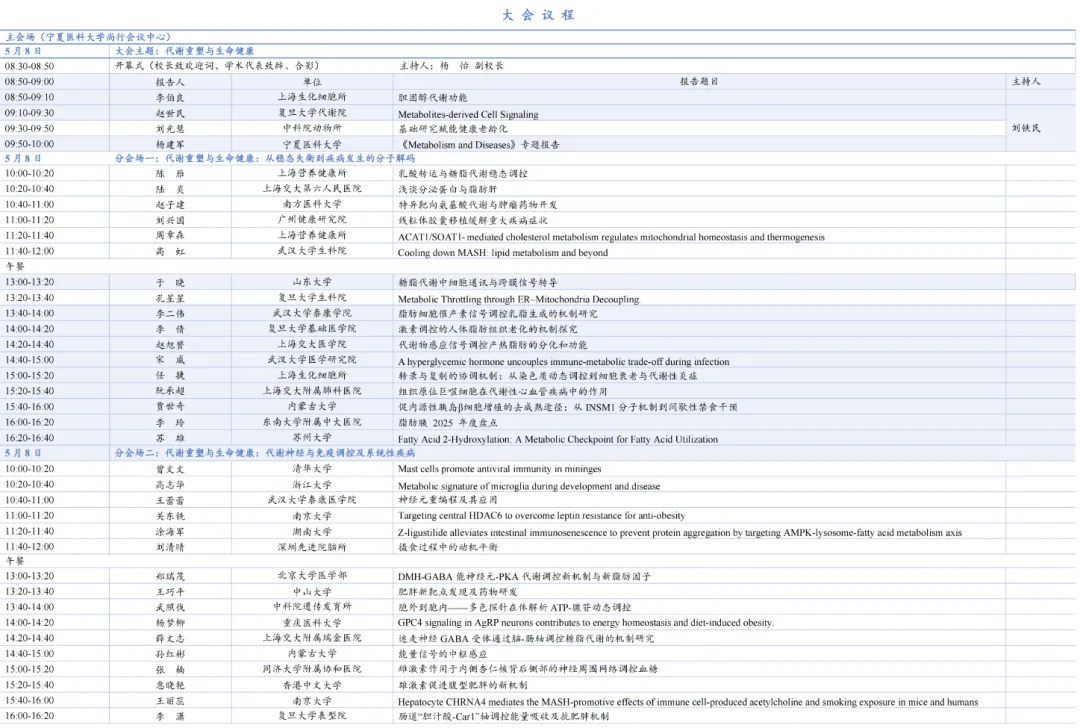Image resolution: width=1080 pixels, height=728 pixels.
Task: Click the '《Metabolism and Diseases》专题报告' cell
Action: click(x=479, y=145)
